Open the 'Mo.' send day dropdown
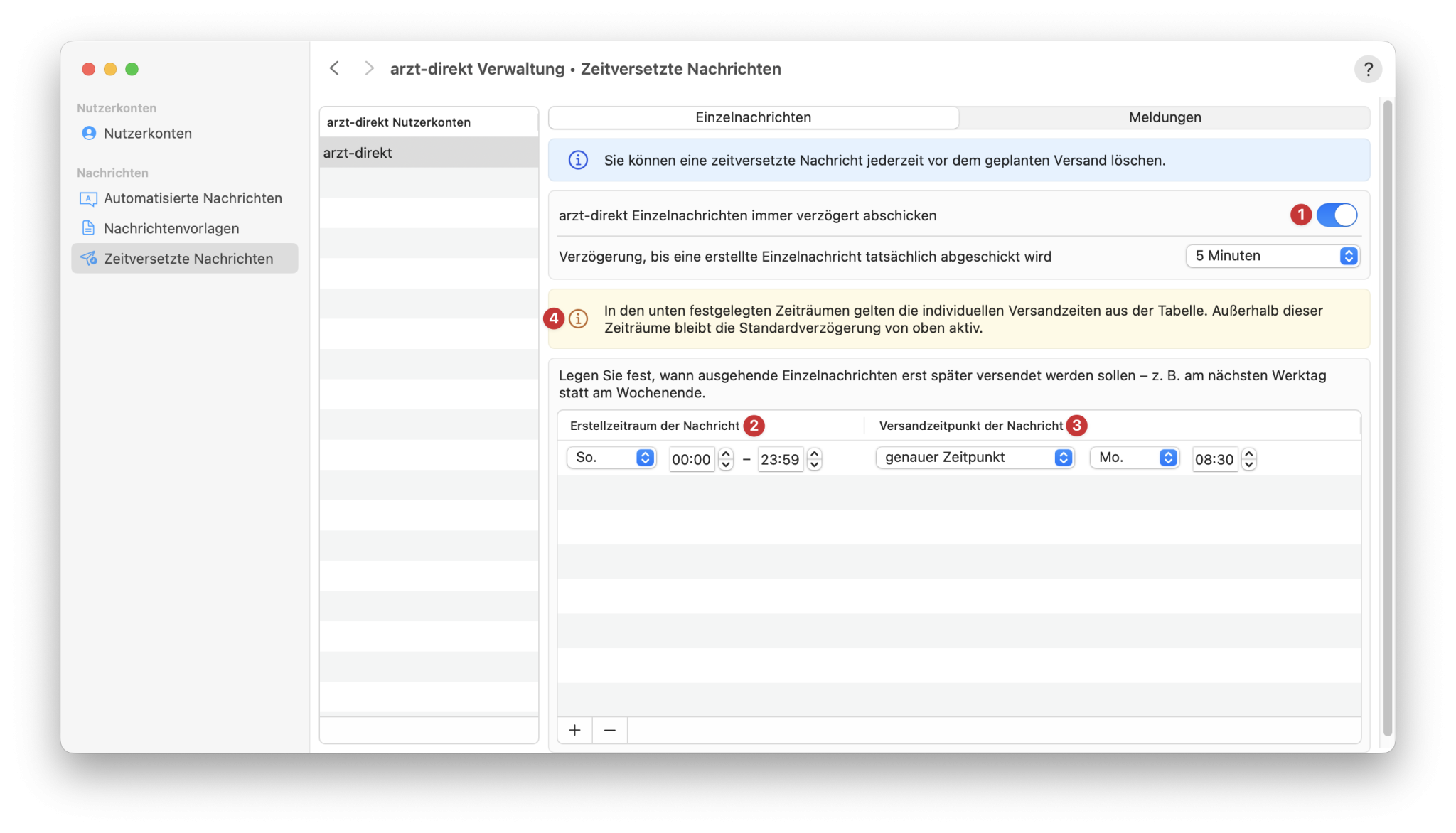Viewport: 1456px width, 833px height. point(1135,458)
